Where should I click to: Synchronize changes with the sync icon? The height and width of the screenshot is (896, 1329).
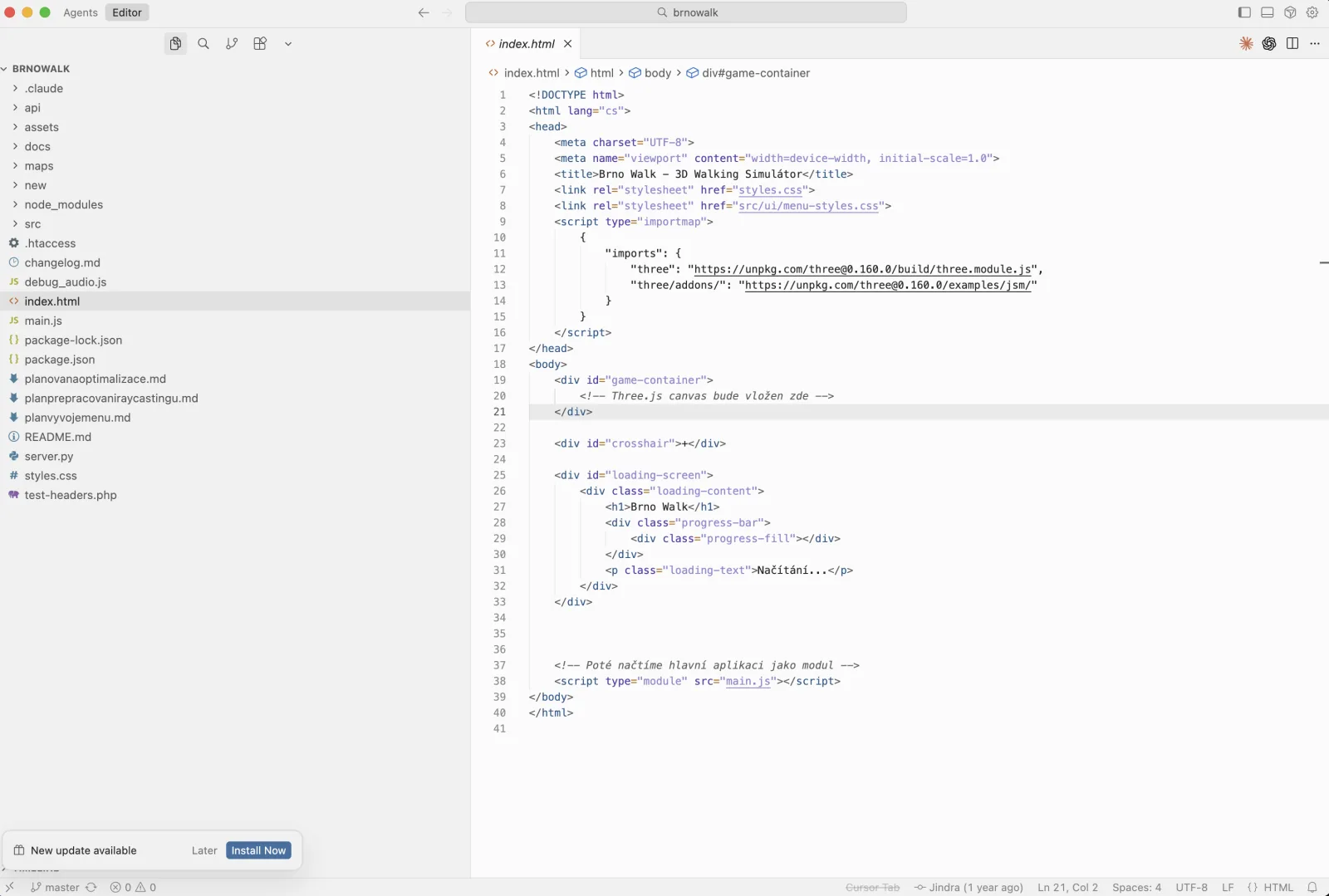91,888
